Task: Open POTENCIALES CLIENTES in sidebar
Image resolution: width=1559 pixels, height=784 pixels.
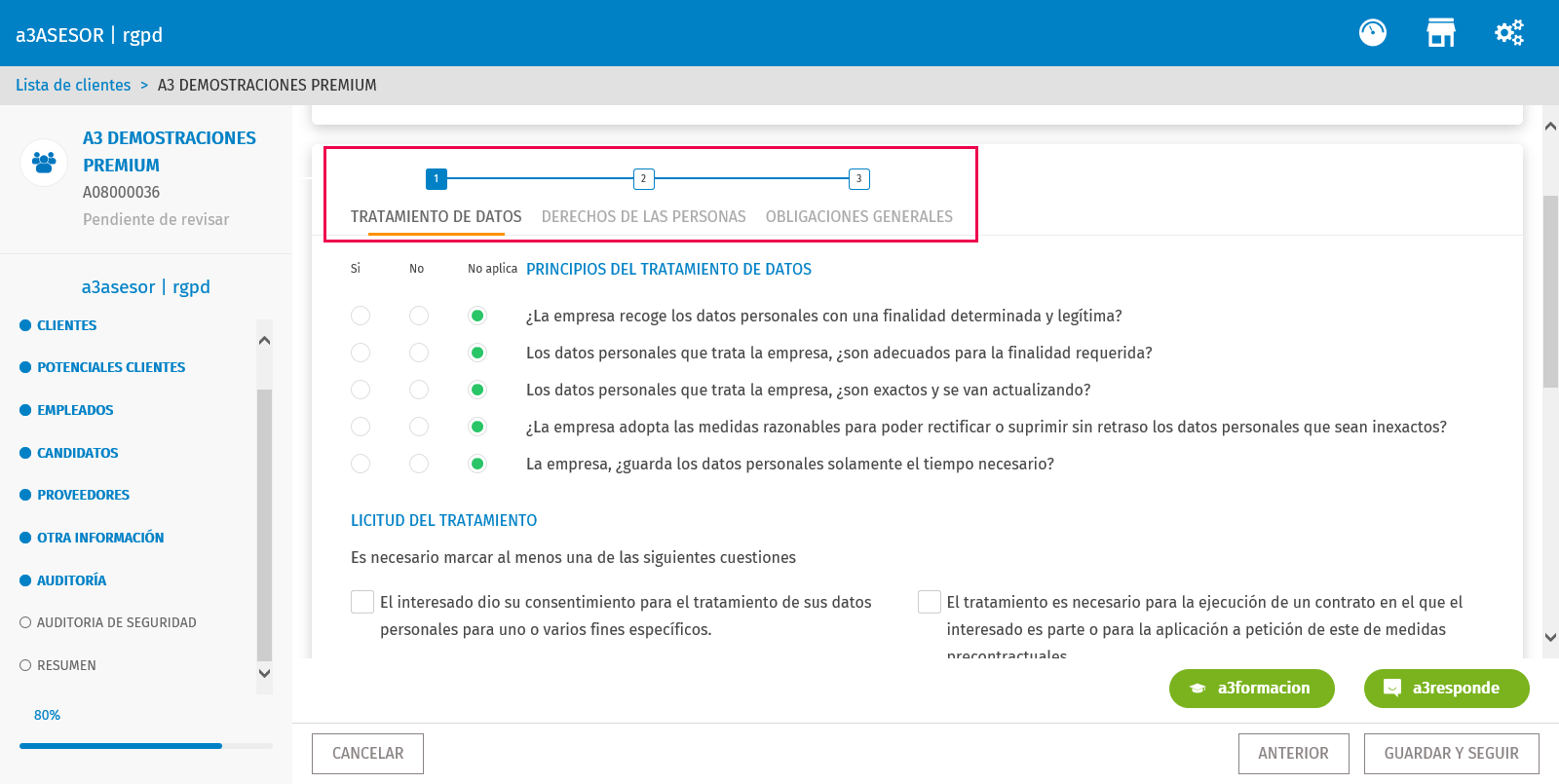Action: click(111, 367)
